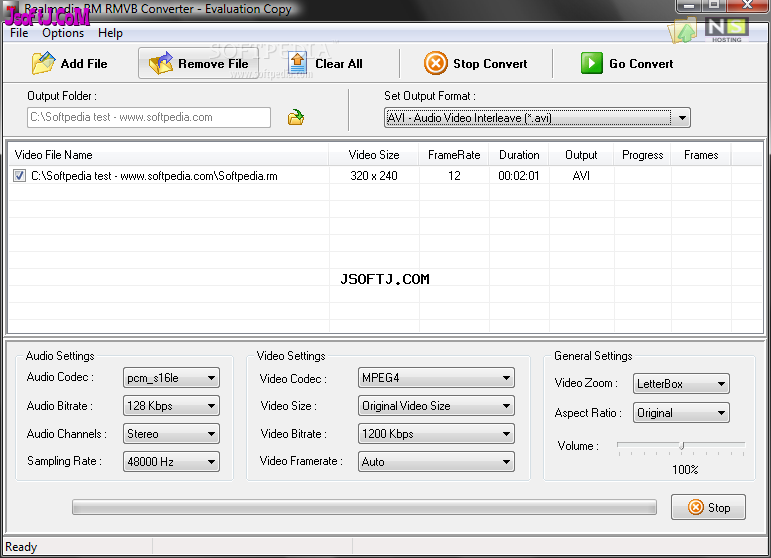
Task: Open the Audio Bitrate dropdown
Action: (x=171, y=406)
